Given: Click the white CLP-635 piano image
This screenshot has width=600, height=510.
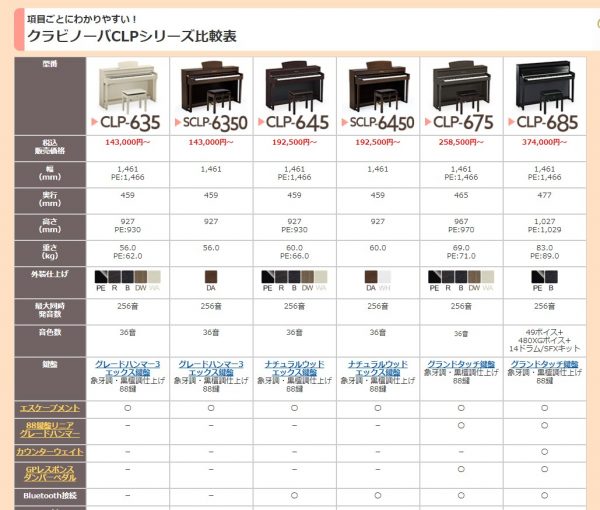Looking at the screenshot, I should coord(128,87).
